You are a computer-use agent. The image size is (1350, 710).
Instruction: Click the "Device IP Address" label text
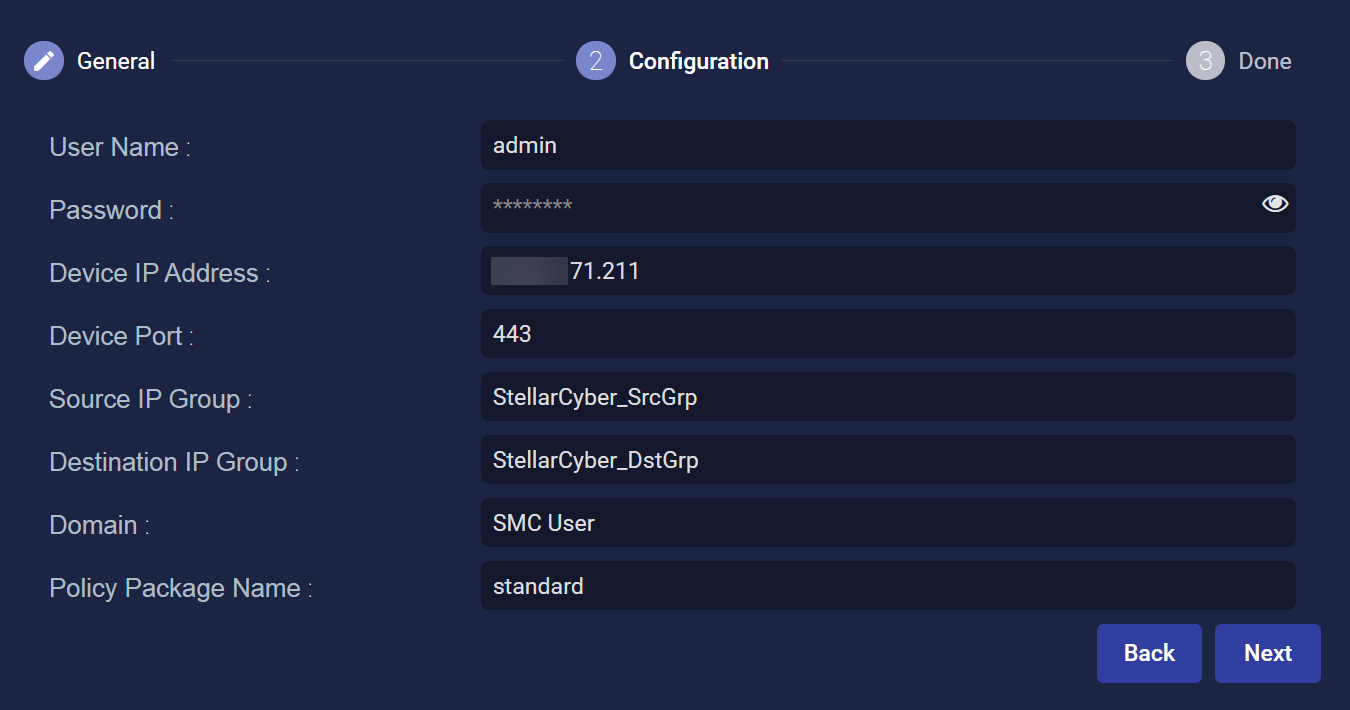click(x=159, y=273)
